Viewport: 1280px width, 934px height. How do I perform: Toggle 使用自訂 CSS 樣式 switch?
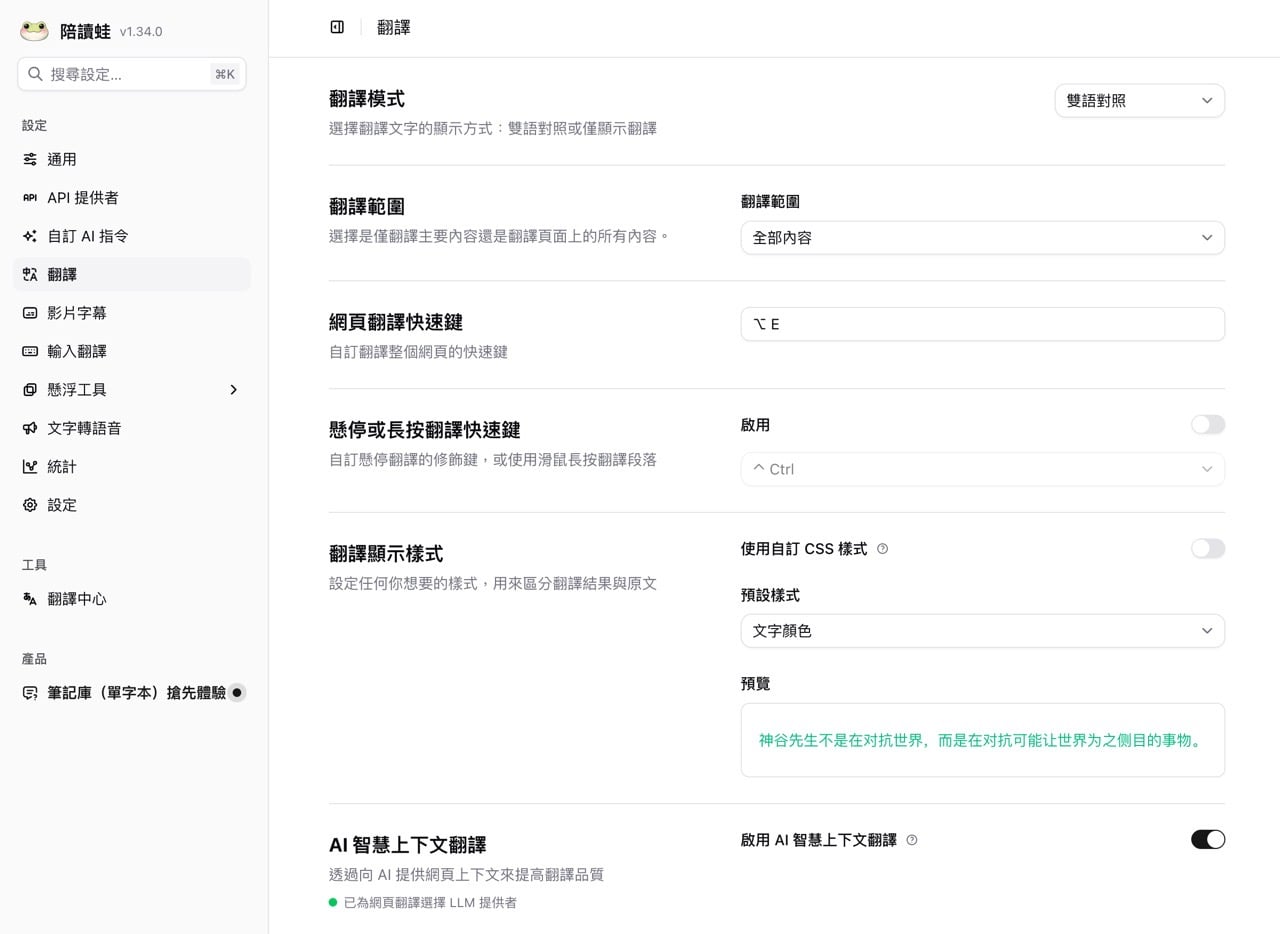(x=1207, y=548)
